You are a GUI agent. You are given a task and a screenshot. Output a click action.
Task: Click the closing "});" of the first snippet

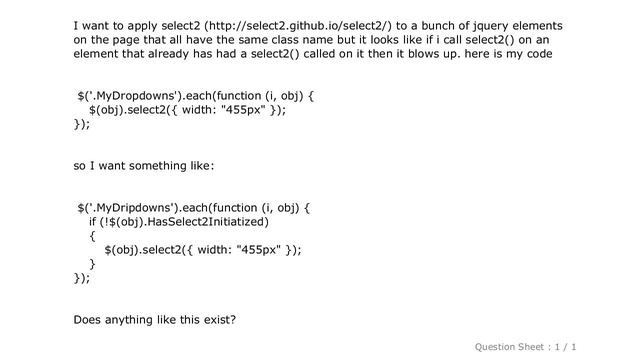(x=82, y=124)
